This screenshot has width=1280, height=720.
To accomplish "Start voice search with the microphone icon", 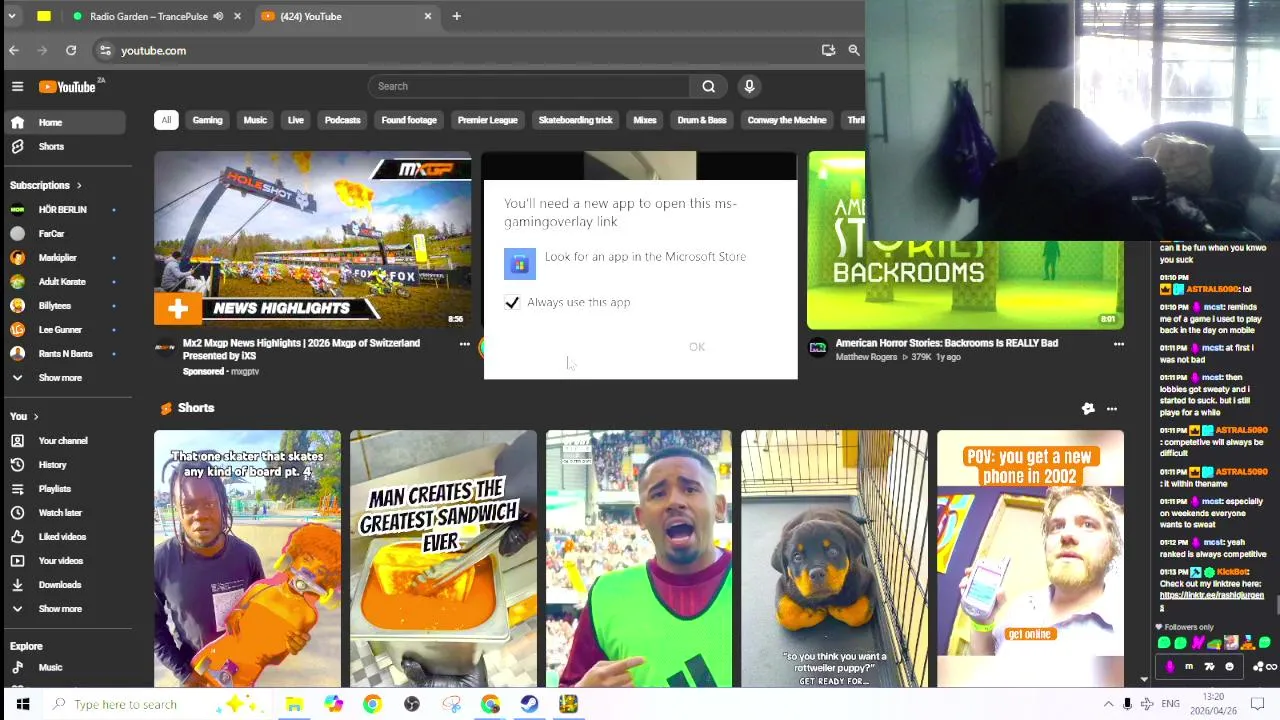I will pyautogui.click(x=749, y=86).
